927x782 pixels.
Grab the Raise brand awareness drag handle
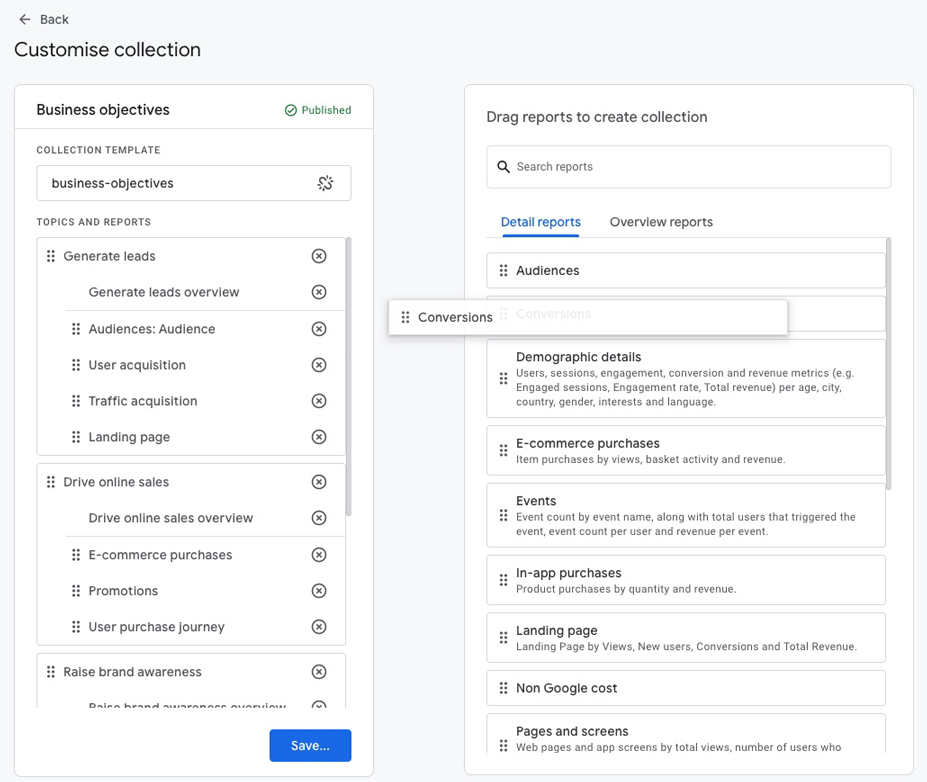coord(51,671)
